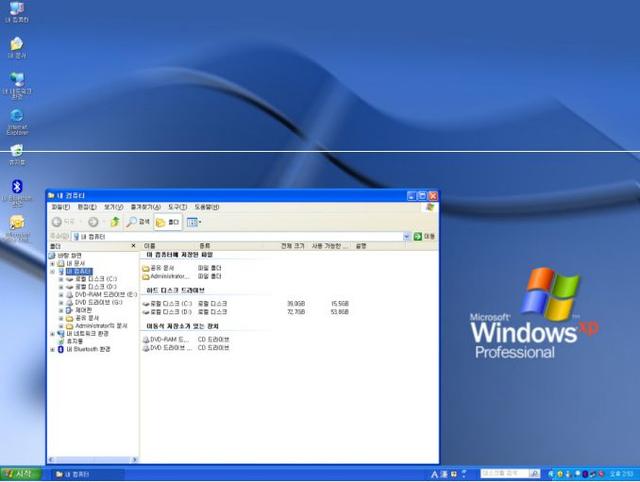
Task: Click the Forward arrow toolbar button
Action: (93, 222)
